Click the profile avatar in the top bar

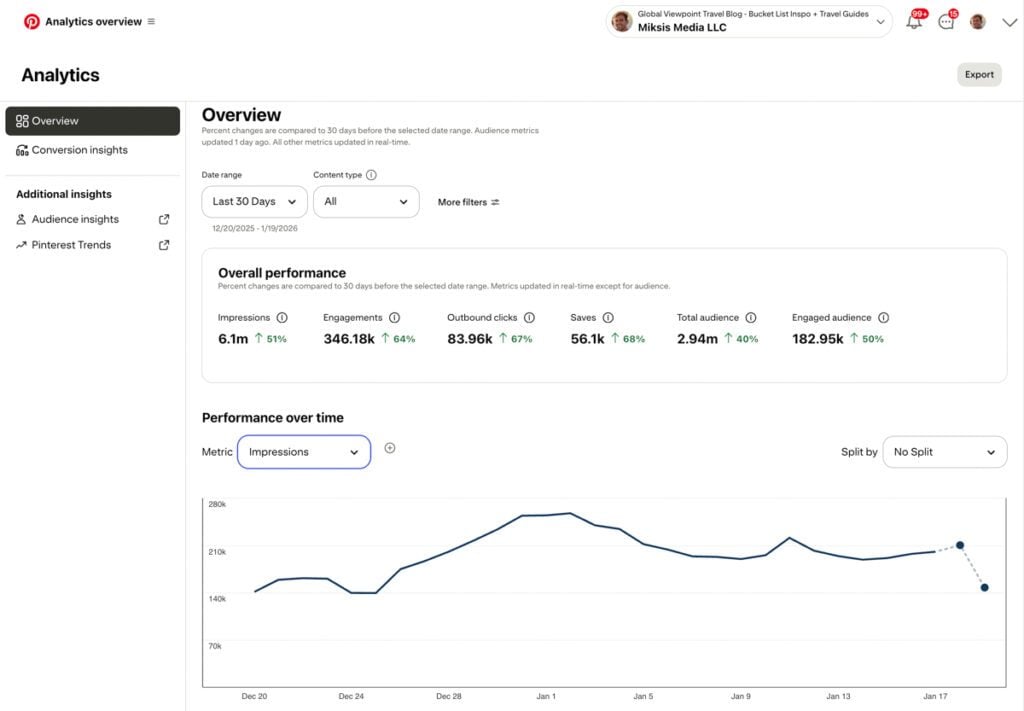[x=977, y=20]
